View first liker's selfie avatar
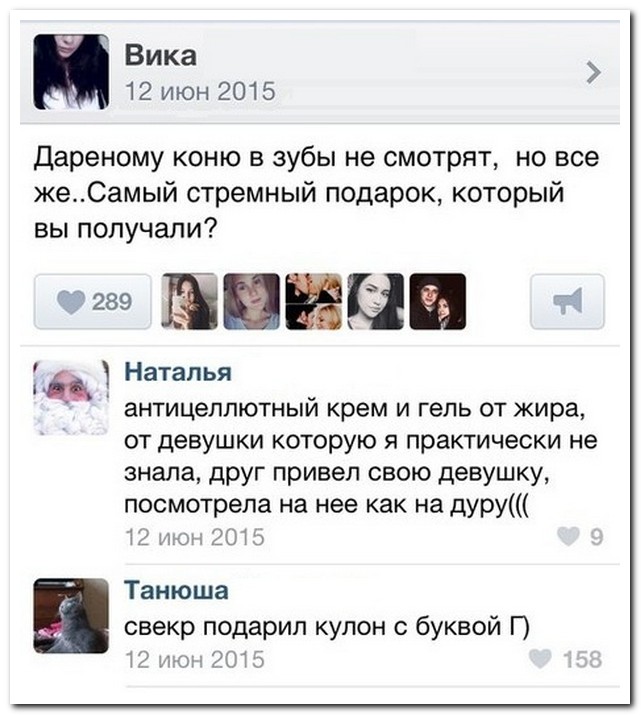This screenshot has height=715, width=641. point(189,301)
